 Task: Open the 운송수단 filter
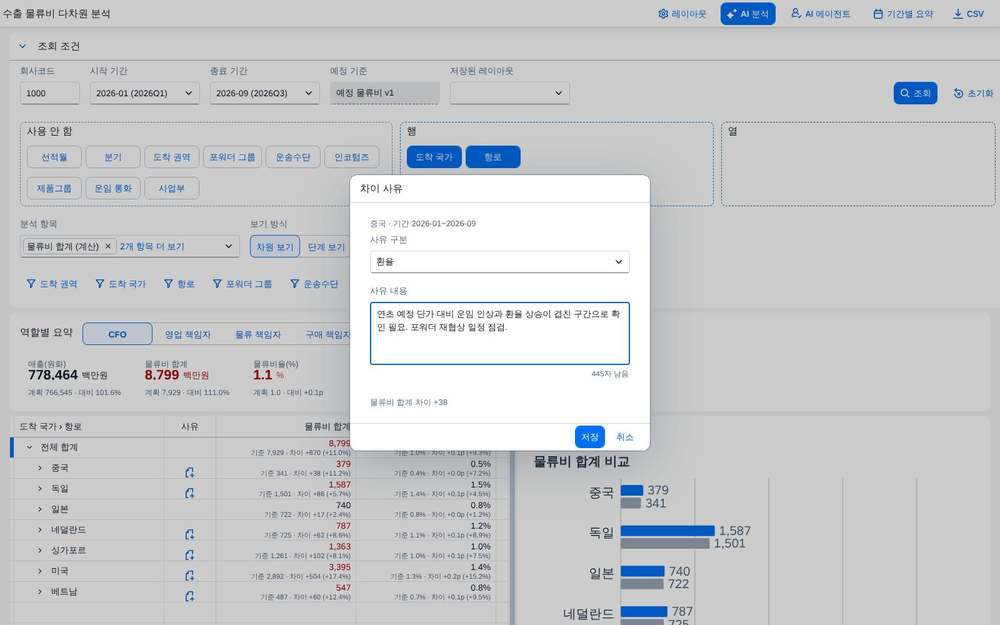(x=314, y=284)
